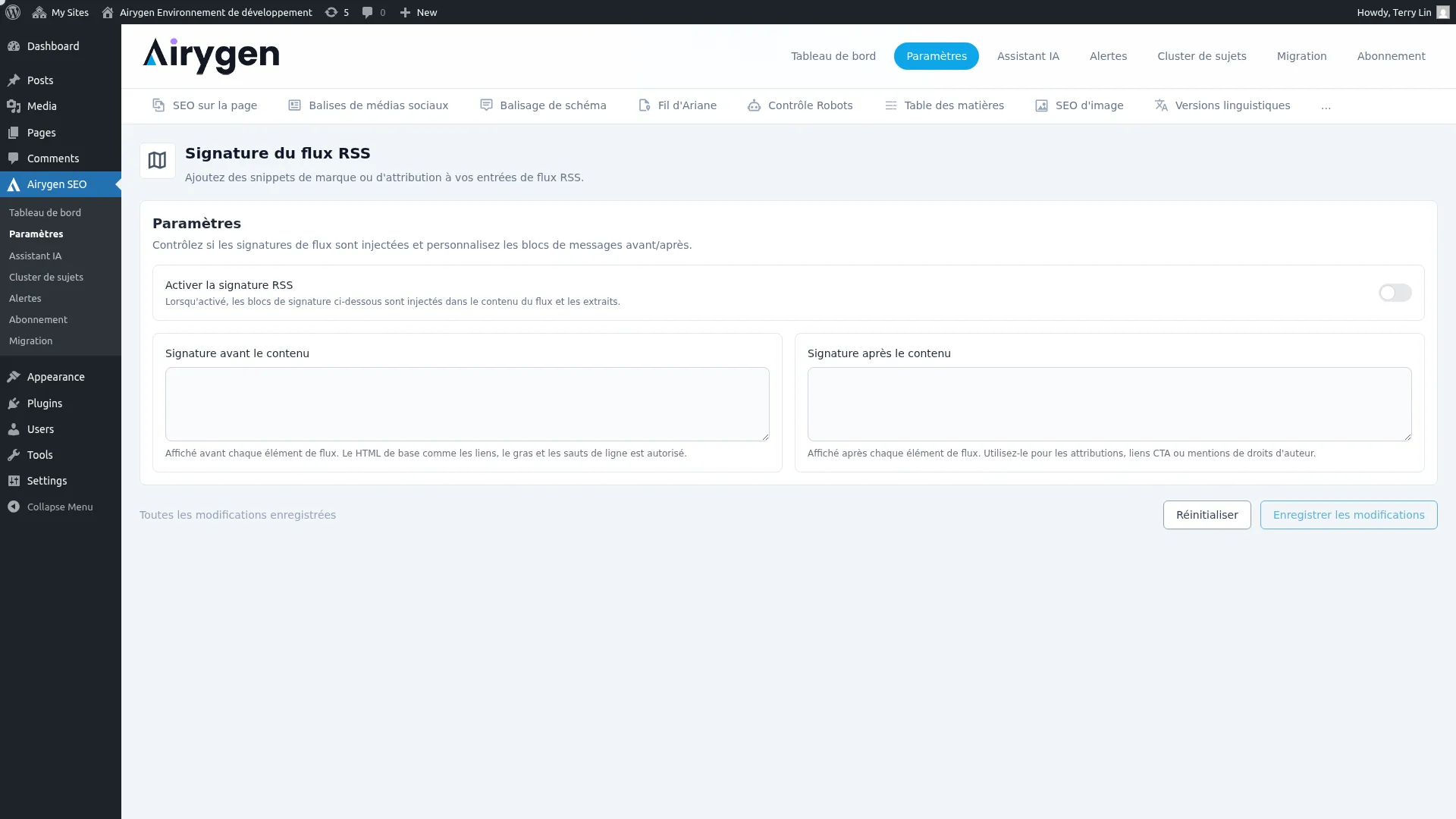
Task: Click the Comments bubble icon in sidebar
Action: pos(14,158)
